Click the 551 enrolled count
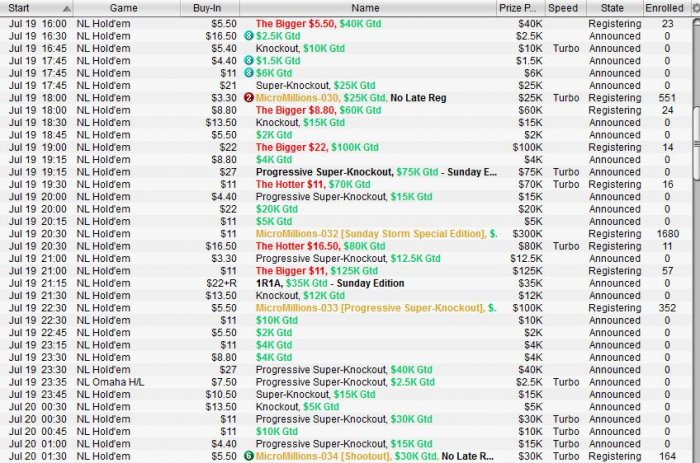Viewport: 700px width, 463px height. click(x=667, y=98)
